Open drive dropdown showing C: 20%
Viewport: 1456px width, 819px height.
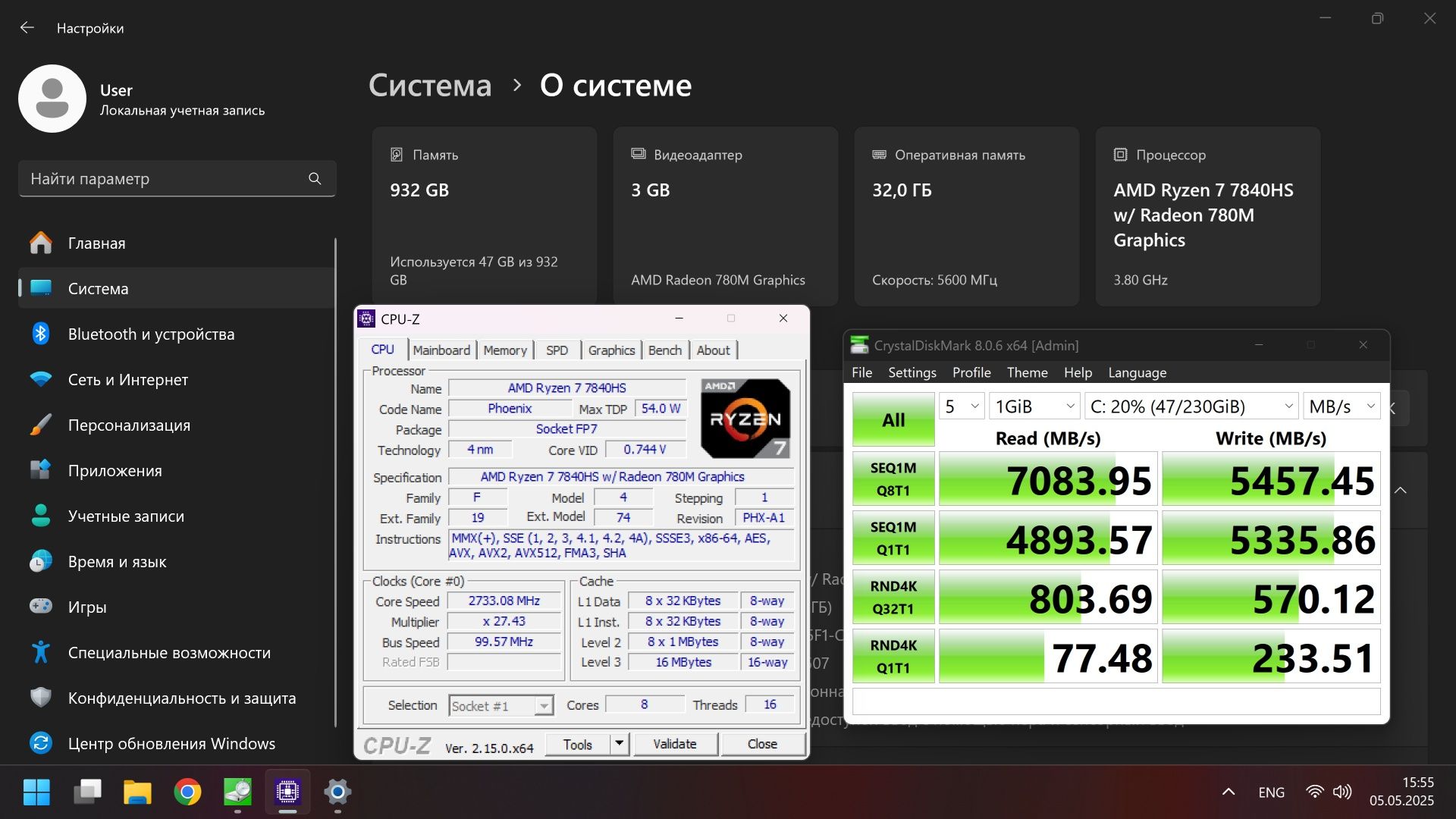(1191, 406)
